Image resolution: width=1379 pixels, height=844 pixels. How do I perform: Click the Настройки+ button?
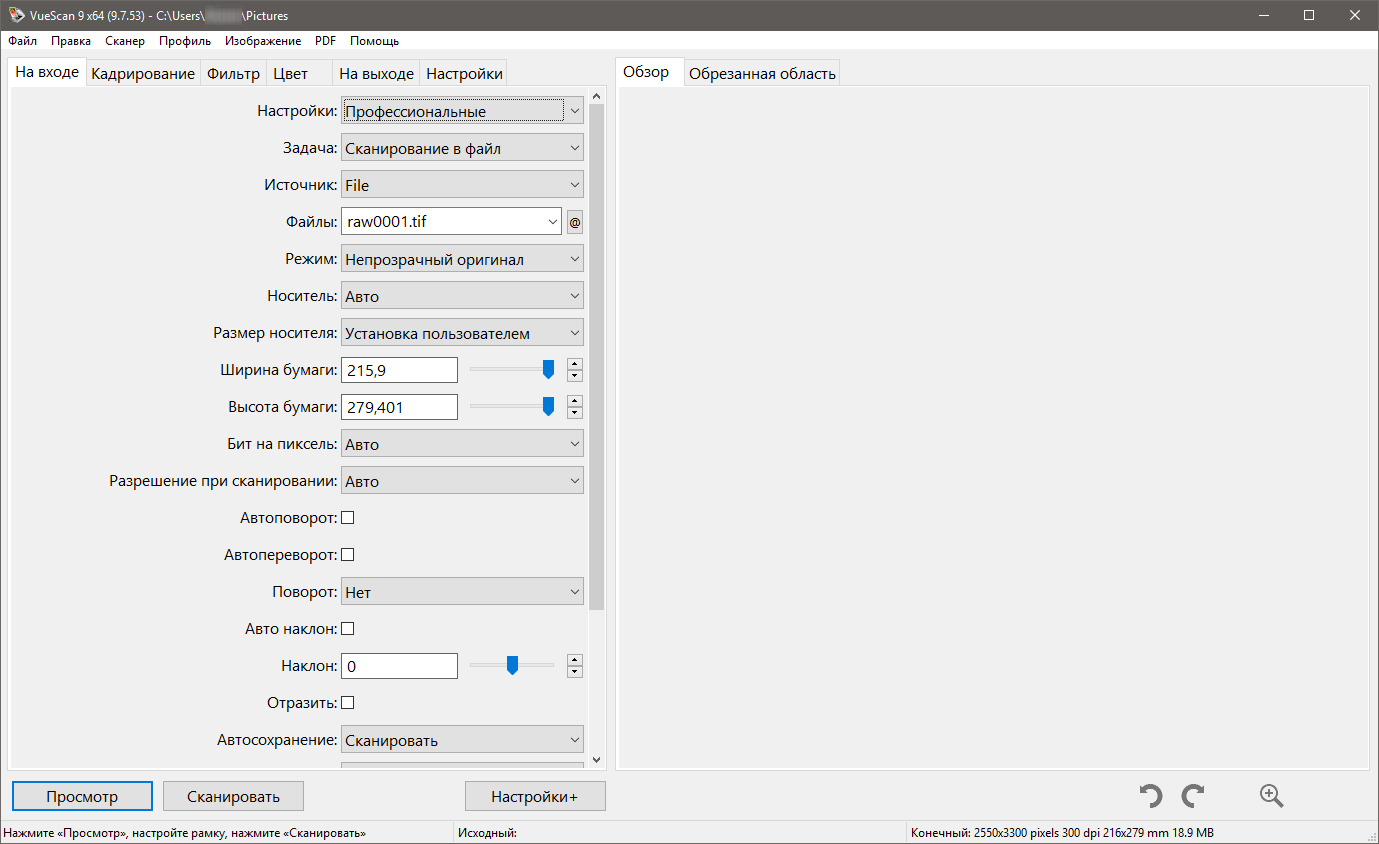pos(535,797)
